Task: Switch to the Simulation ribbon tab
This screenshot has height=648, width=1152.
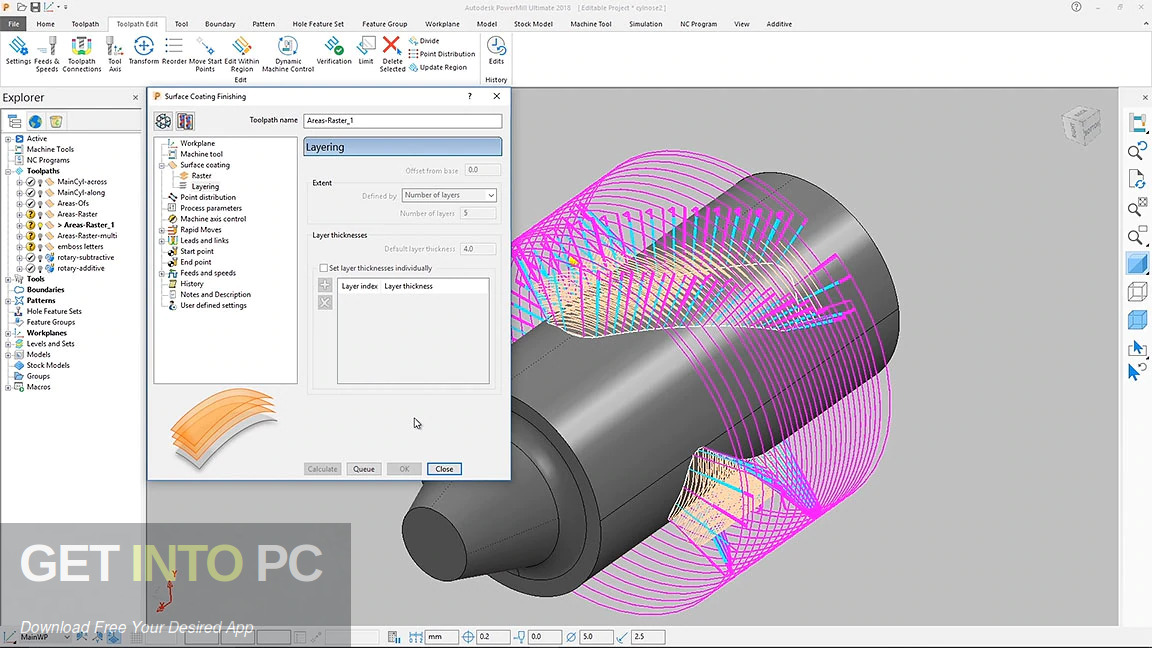Action: (646, 24)
